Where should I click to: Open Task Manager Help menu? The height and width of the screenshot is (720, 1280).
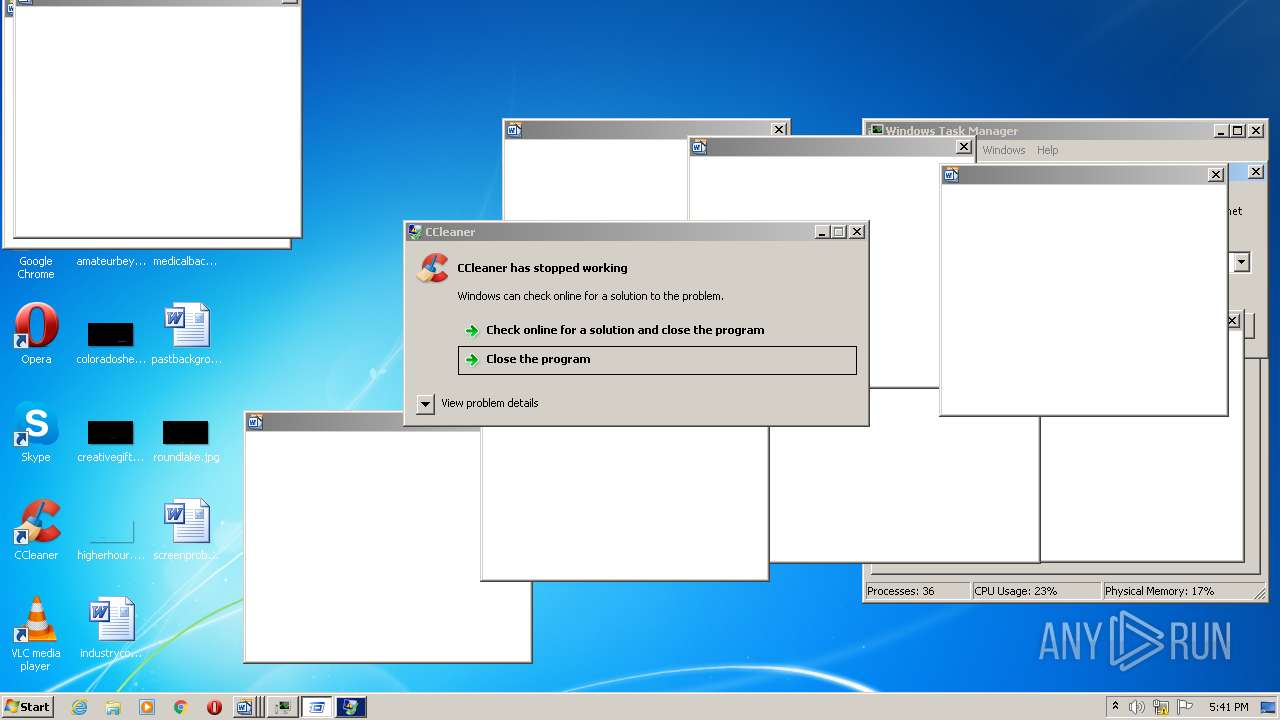[x=1047, y=150]
